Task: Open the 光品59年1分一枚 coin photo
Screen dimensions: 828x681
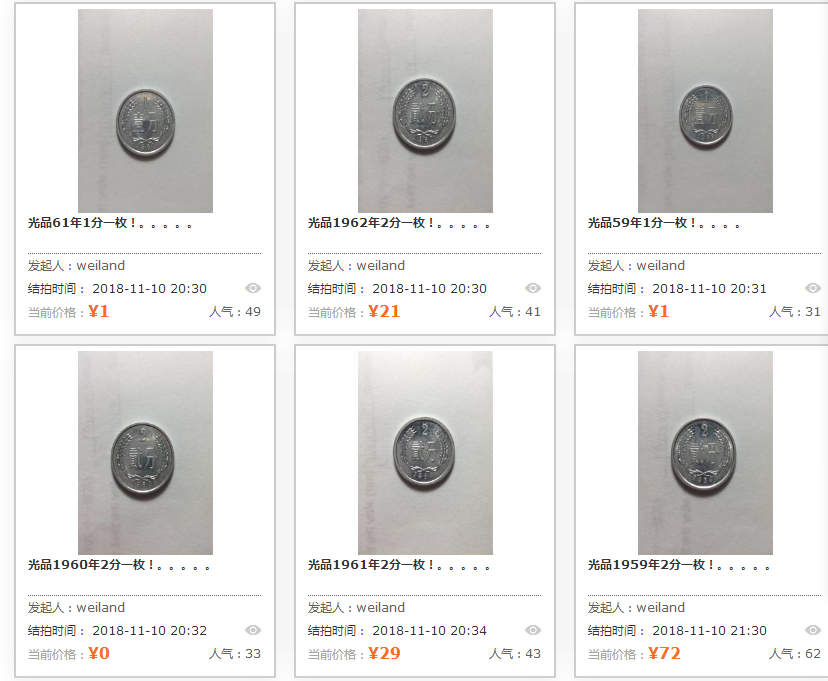Action: (705, 111)
